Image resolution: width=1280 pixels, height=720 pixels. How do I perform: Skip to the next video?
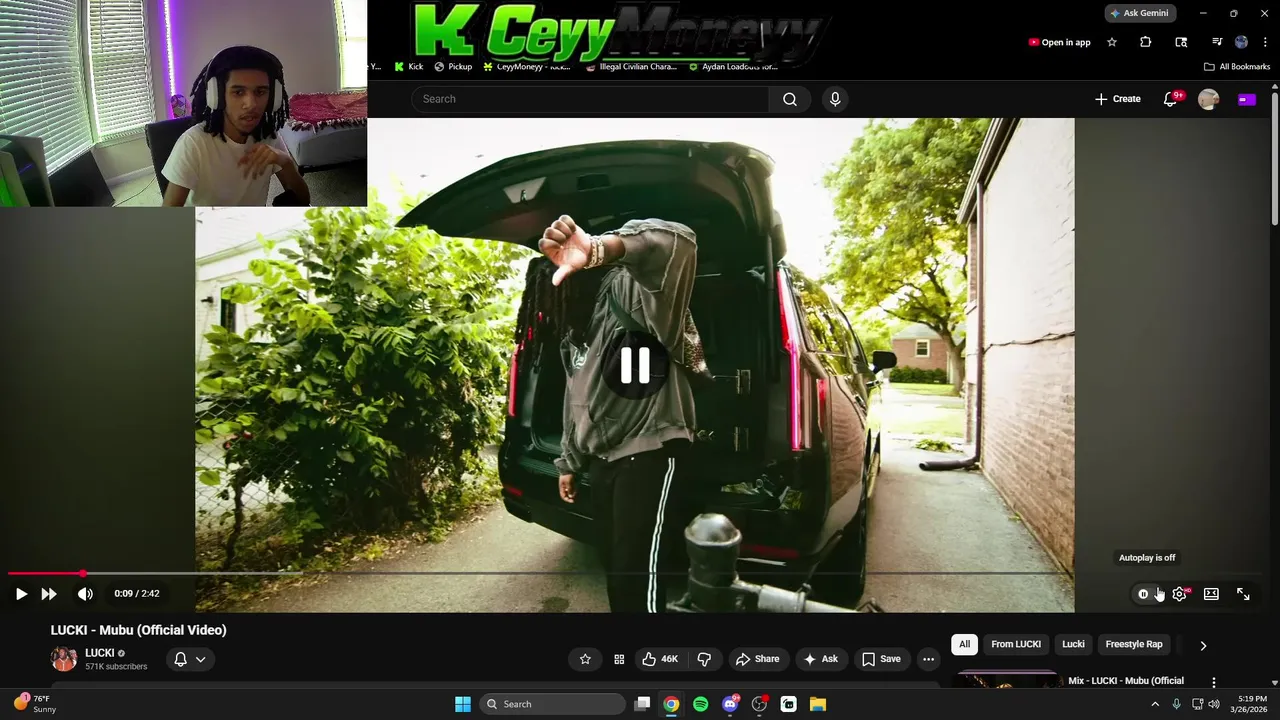tap(48, 594)
